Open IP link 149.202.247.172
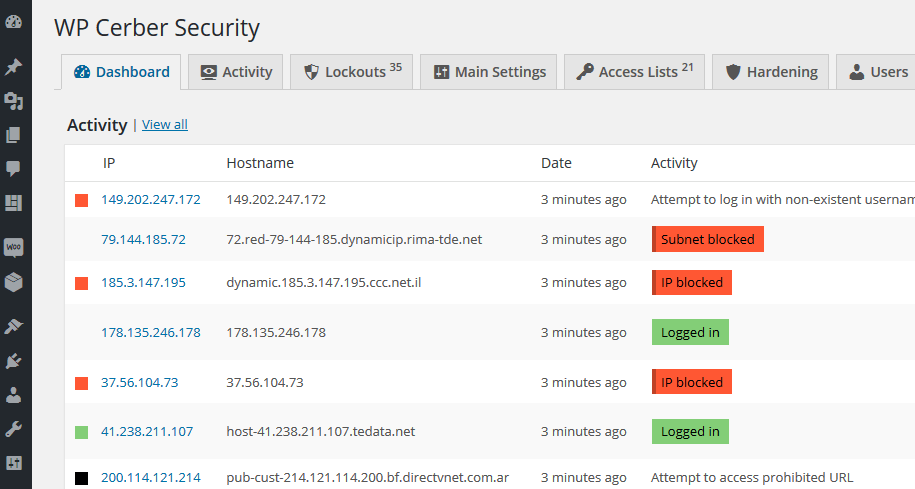Viewport: 915px width, 489px height. tap(151, 200)
